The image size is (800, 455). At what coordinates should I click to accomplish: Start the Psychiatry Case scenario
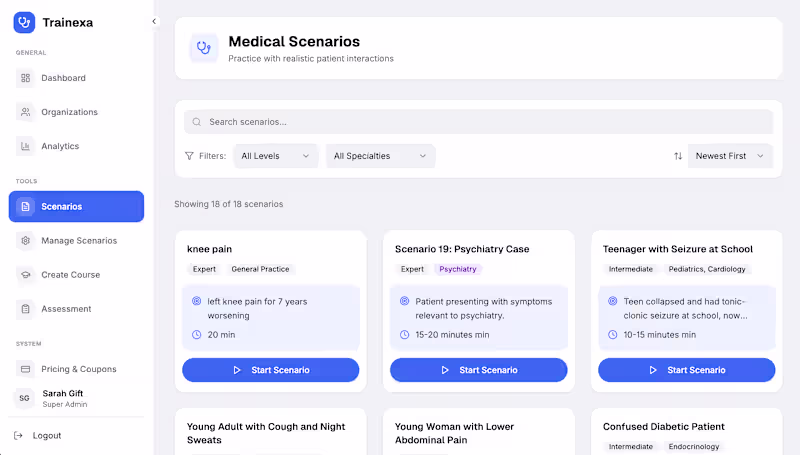pos(478,370)
